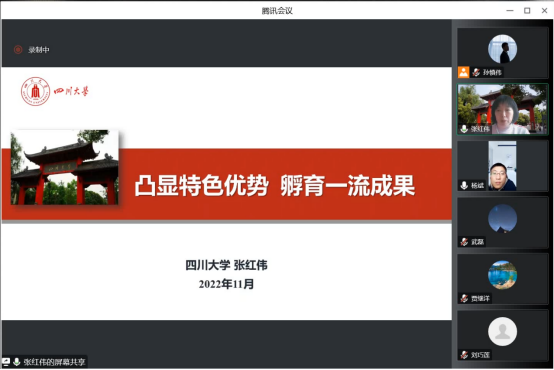The height and width of the screenshot is (370, 554).
Task: Click the screen share icon at bottom left
Action: pyautogui.click(x=6, y=362)
